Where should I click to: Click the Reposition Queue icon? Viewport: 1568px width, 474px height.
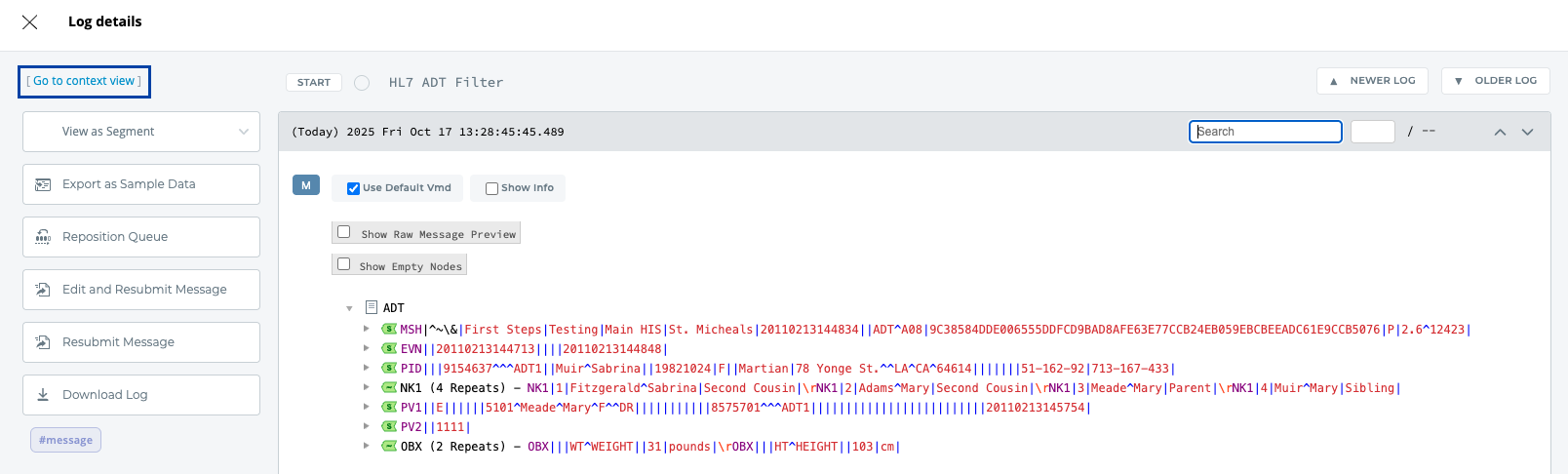coord(43,237)
